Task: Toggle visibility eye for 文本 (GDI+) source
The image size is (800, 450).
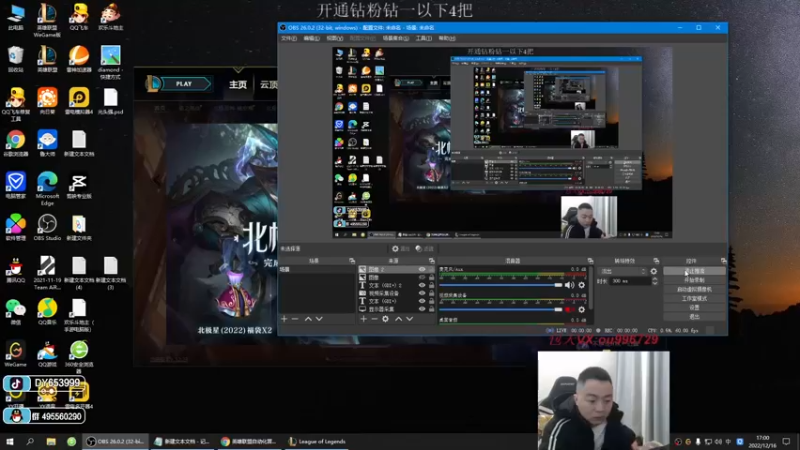Action: click(422, 301)
